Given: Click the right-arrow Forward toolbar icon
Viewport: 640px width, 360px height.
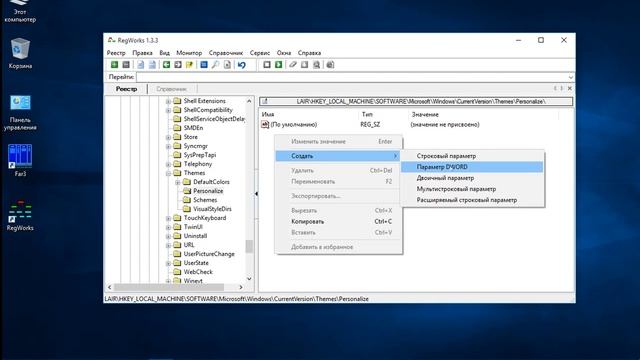Looking at the screenshot, I should 178,64.
